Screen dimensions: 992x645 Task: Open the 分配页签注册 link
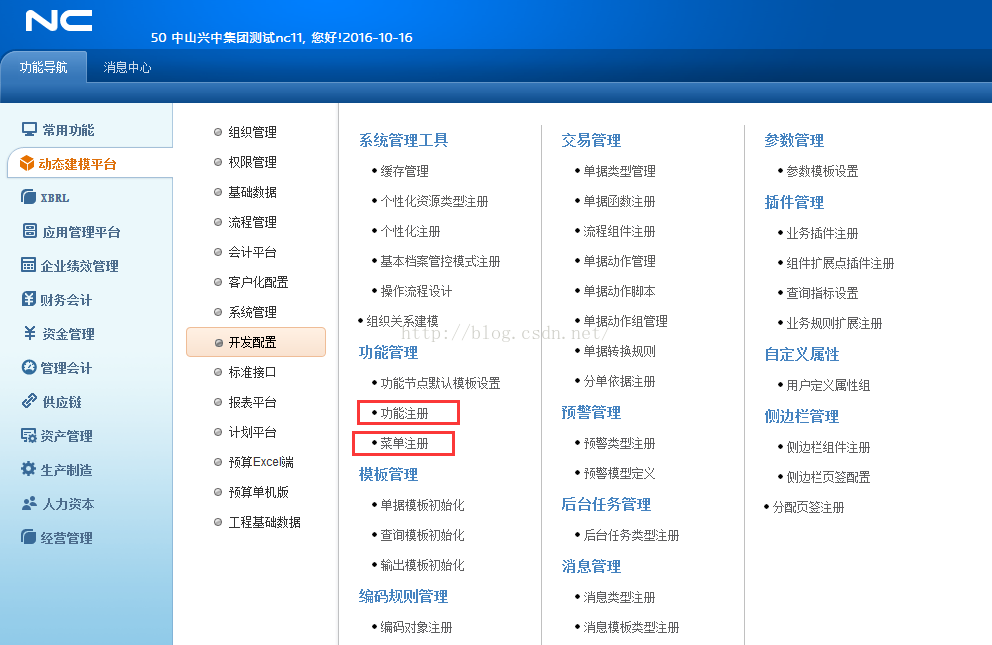(809, 507)
